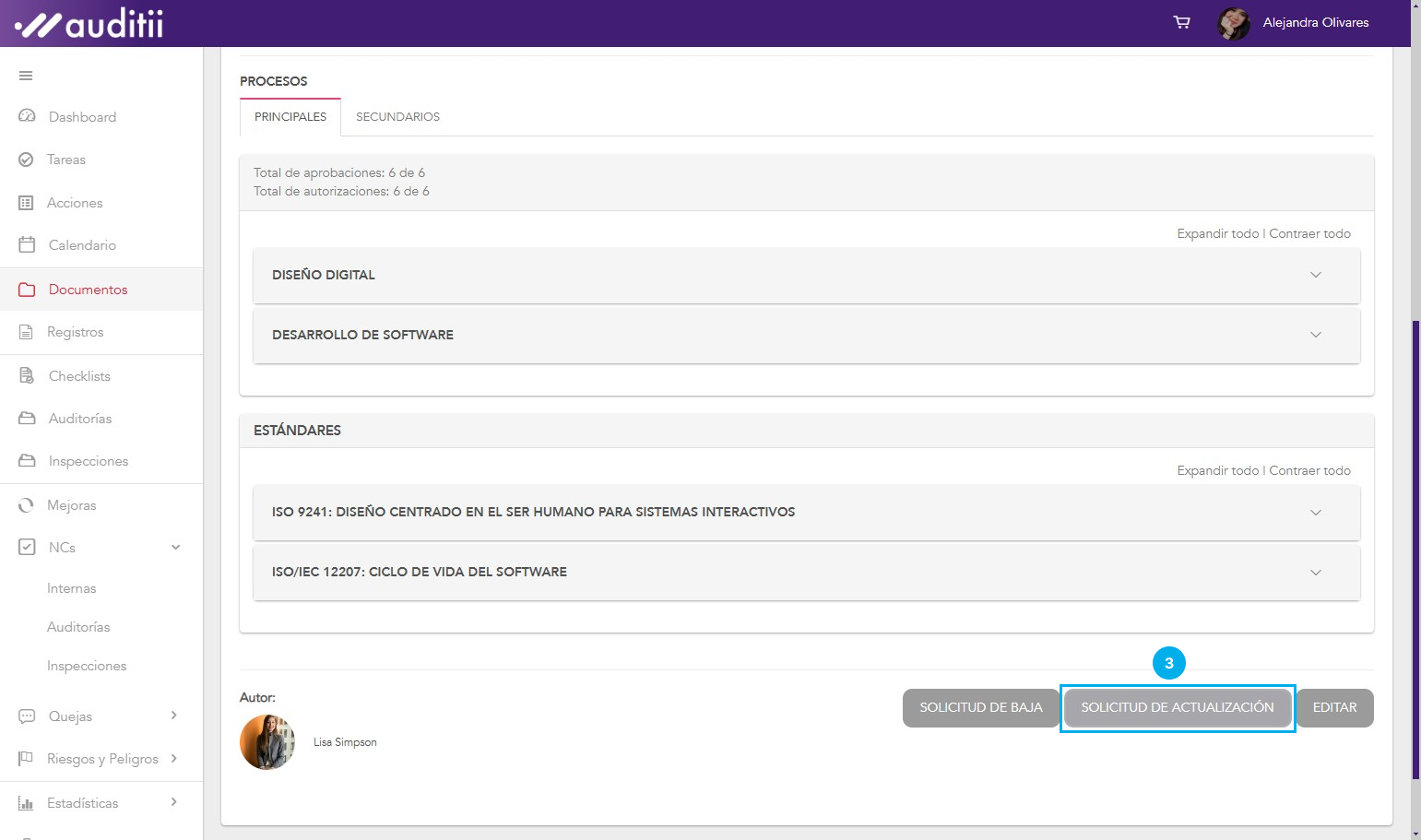Image resolution: width=1421 pixels, height=840 pixels.
Task: Click the Tareas checkmark icon
Action: click(26, 160)
